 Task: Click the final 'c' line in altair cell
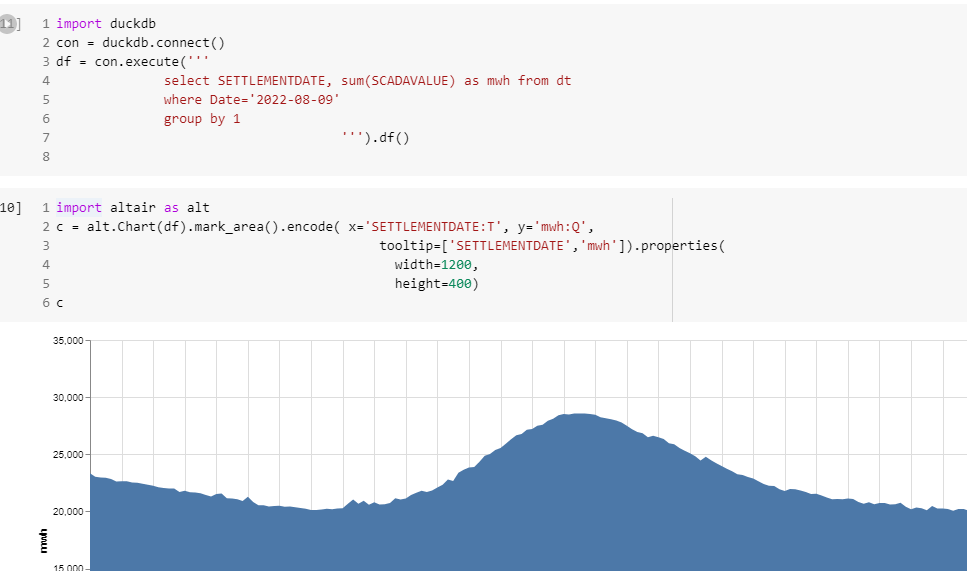pyautogui.click(x=60, y=303)
